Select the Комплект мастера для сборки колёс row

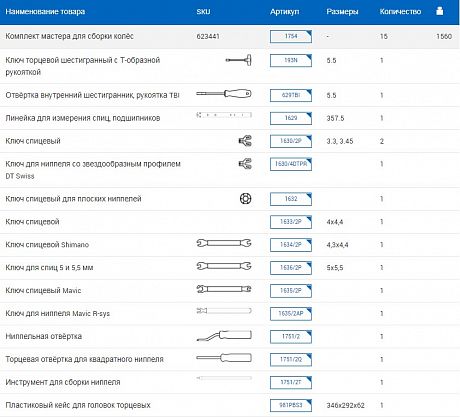click(230, 36)
